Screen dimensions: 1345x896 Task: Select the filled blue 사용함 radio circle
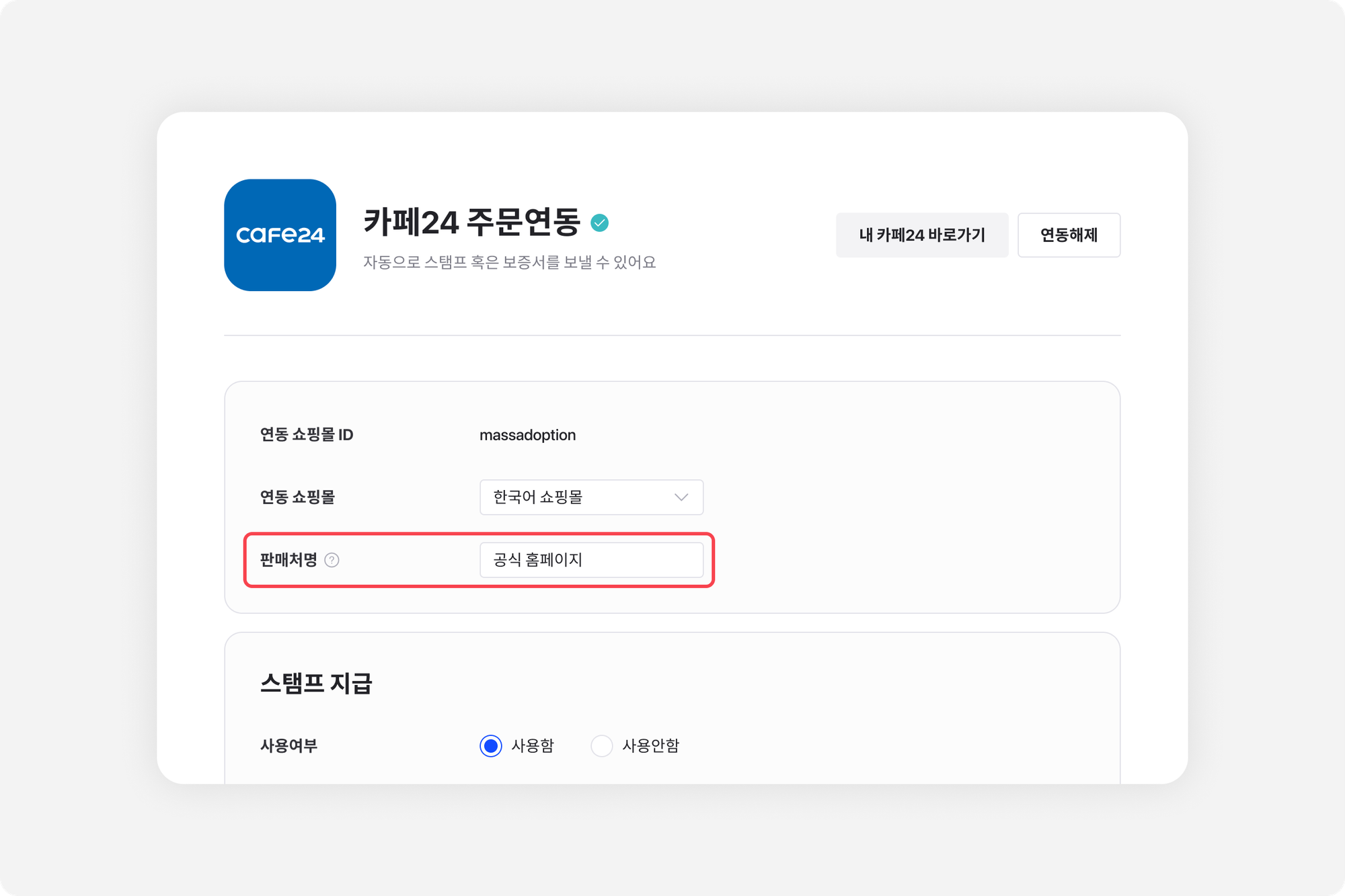tap(491, 745)
